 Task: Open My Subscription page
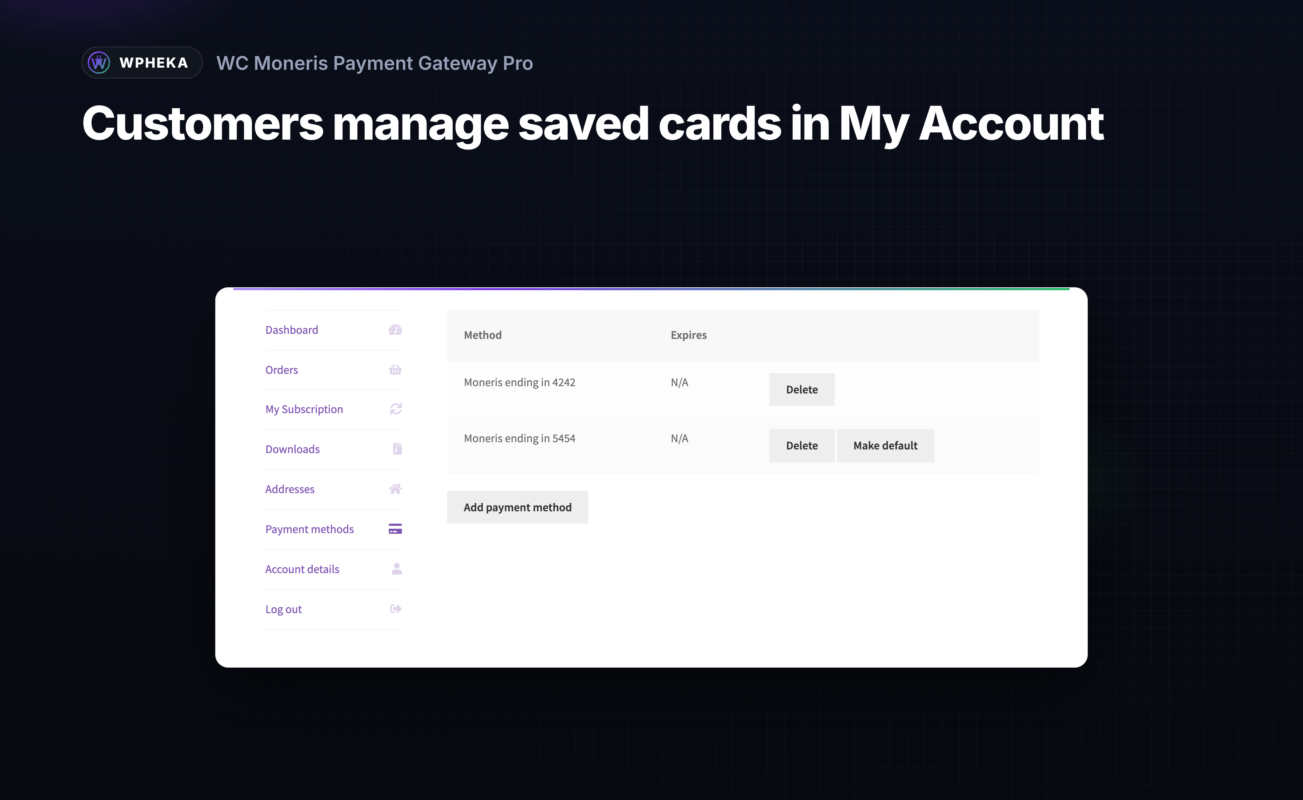click(304, 409)
